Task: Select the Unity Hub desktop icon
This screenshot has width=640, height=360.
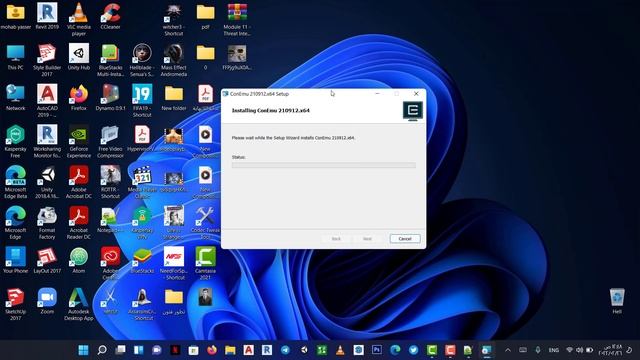Action: 79,57
